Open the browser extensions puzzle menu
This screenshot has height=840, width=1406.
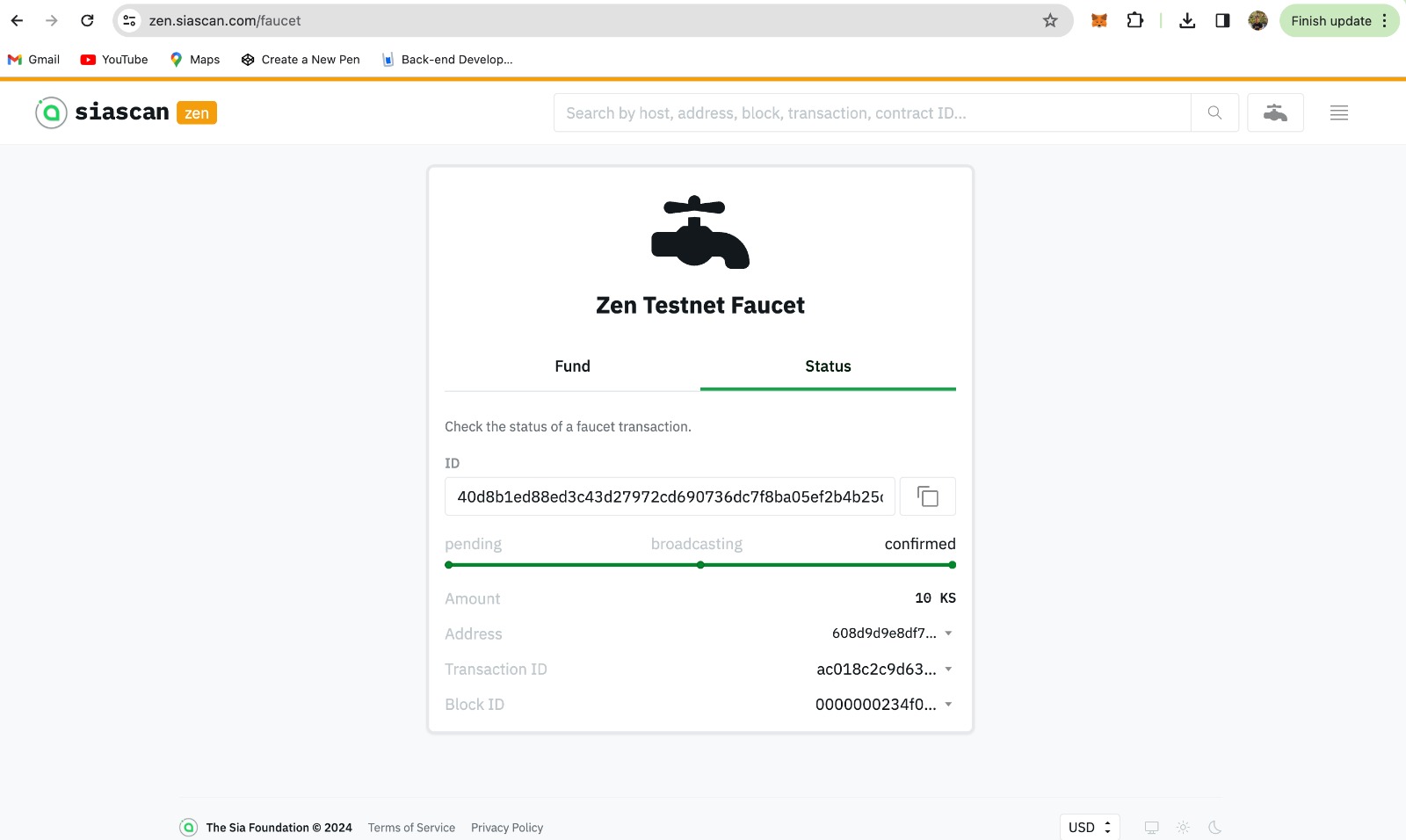[1134, 20]
